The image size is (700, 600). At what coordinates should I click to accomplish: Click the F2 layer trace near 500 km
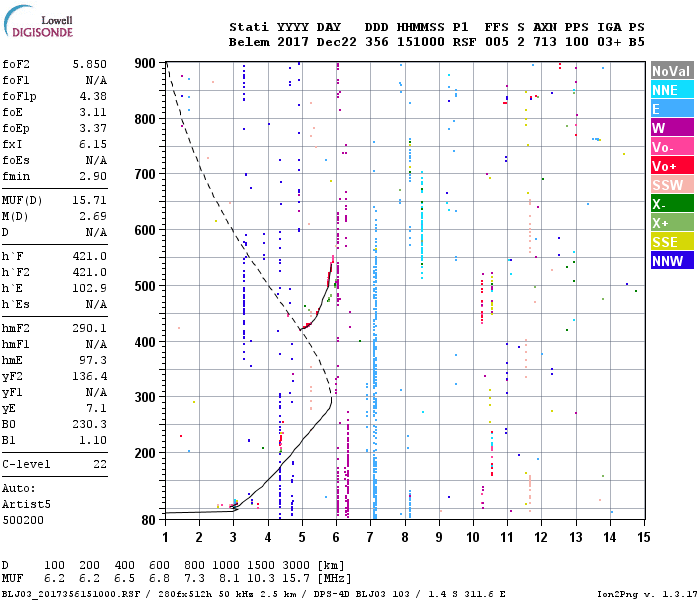(329, 280)
